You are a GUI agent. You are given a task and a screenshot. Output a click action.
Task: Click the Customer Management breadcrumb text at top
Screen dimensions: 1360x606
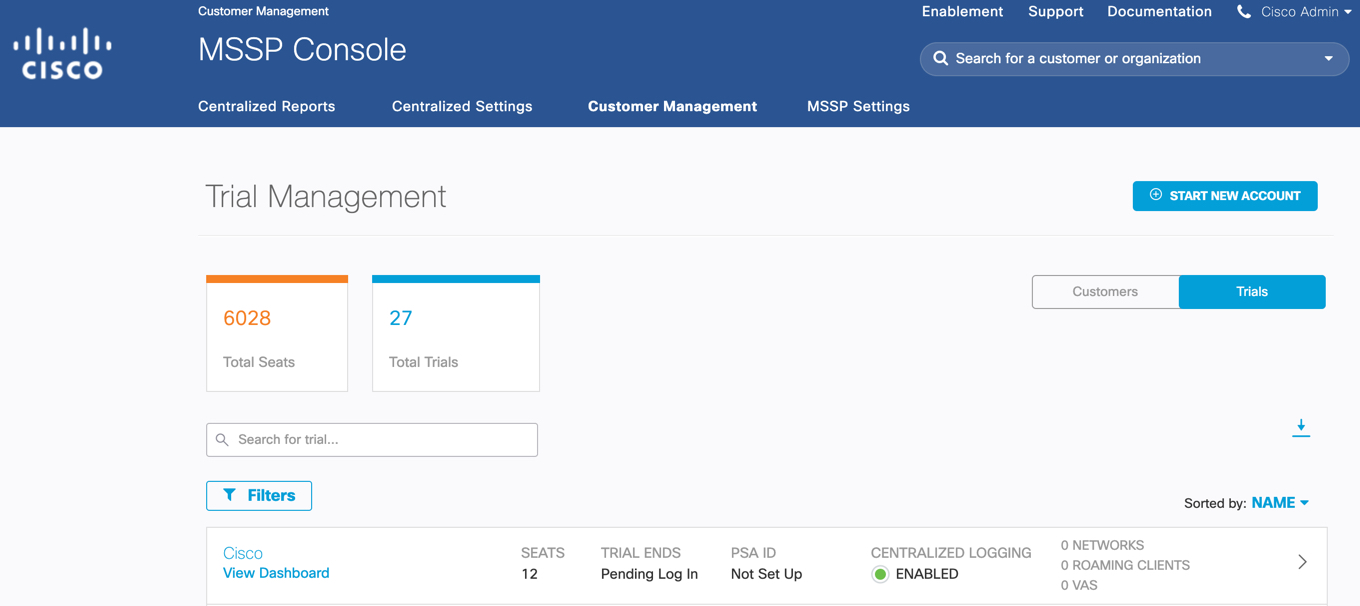click(263, 11)
